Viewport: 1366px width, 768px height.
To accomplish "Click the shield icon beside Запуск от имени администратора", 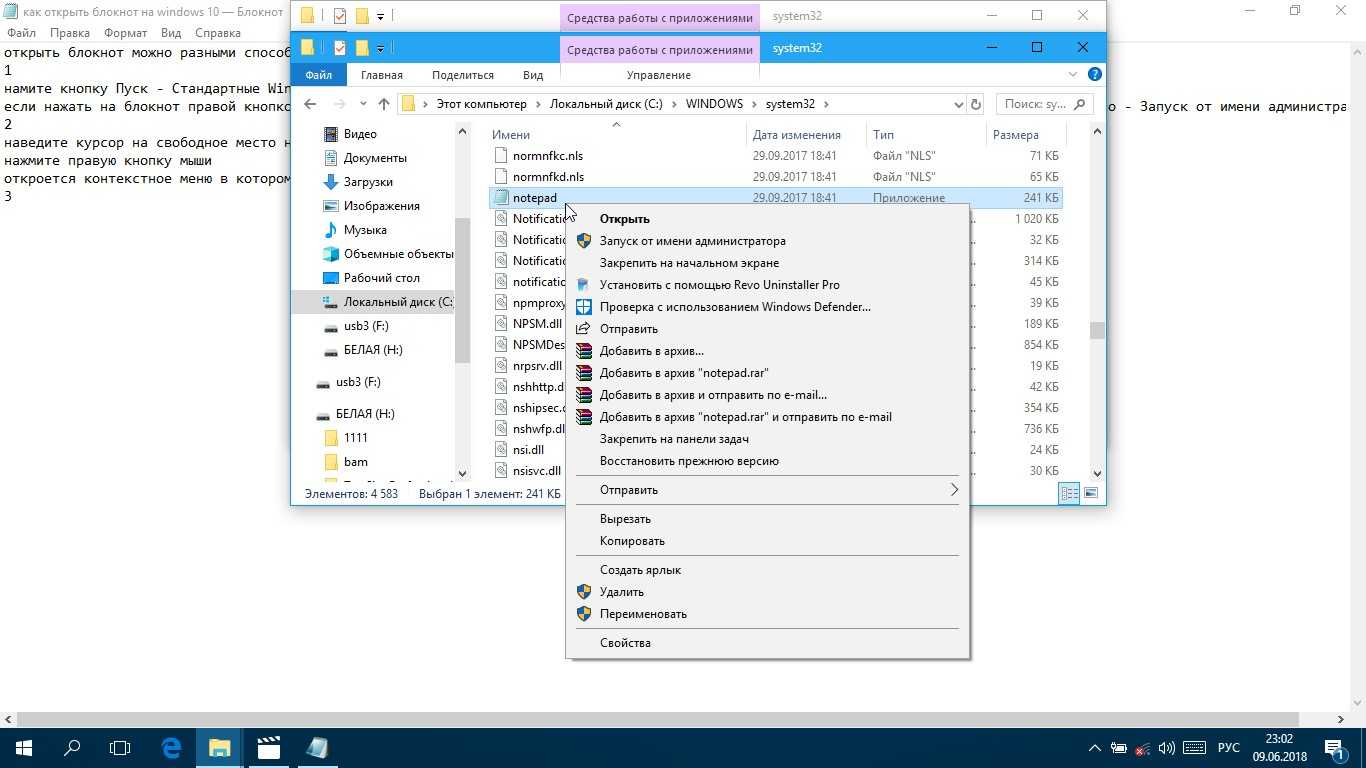I will pyautogui.click(x=584, y=241).
